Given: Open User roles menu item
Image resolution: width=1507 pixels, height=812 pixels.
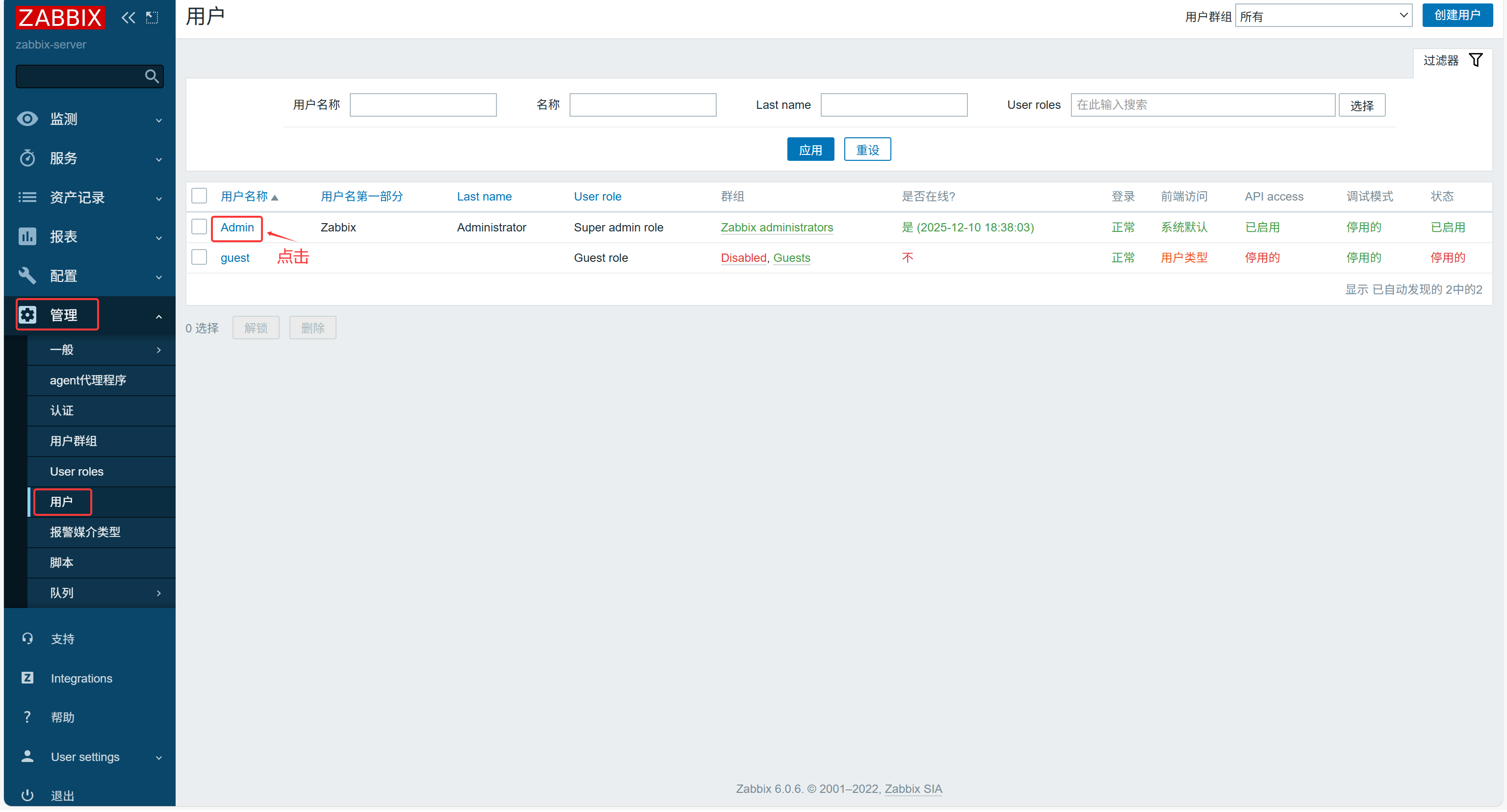Looking at the screenshot, I should 101,472.
